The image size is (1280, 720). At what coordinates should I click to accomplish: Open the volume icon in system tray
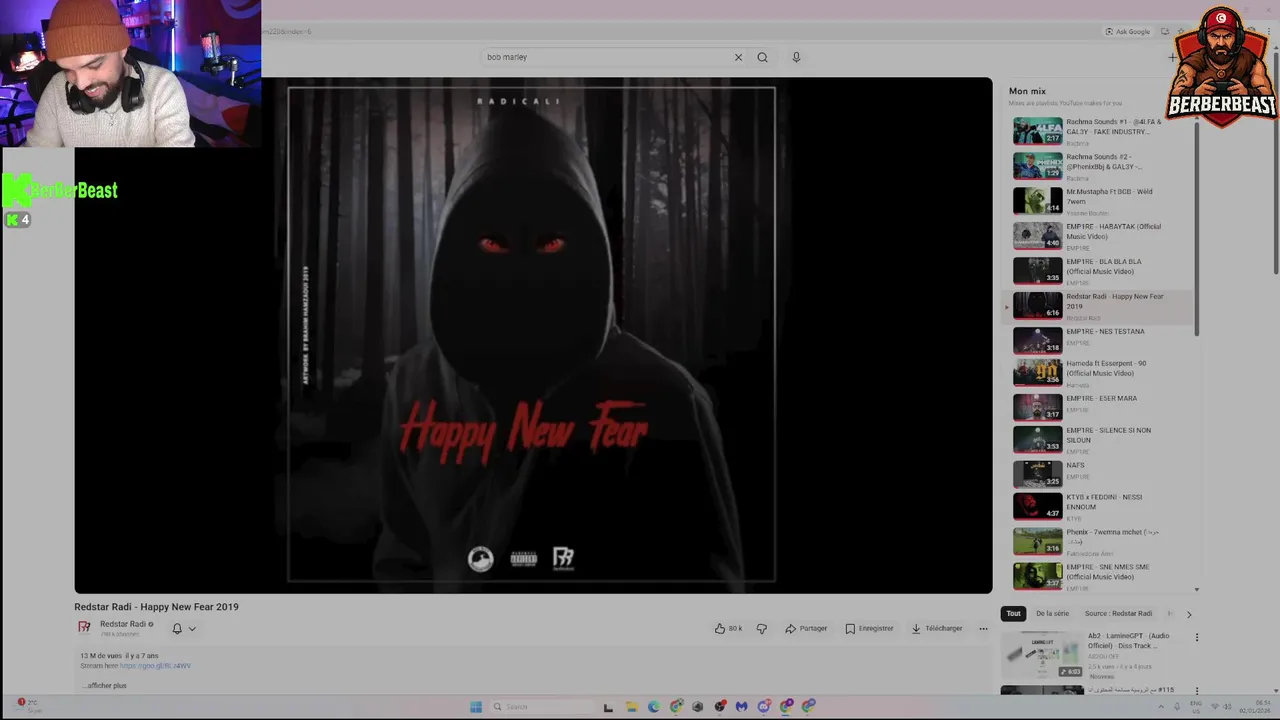pyautogui.click(x=1225, y=707)
